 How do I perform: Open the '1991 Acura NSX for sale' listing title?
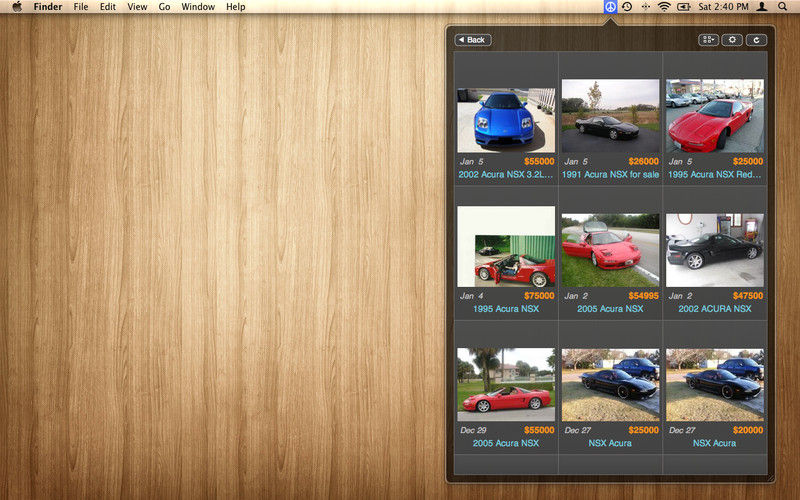click(610, 174)
